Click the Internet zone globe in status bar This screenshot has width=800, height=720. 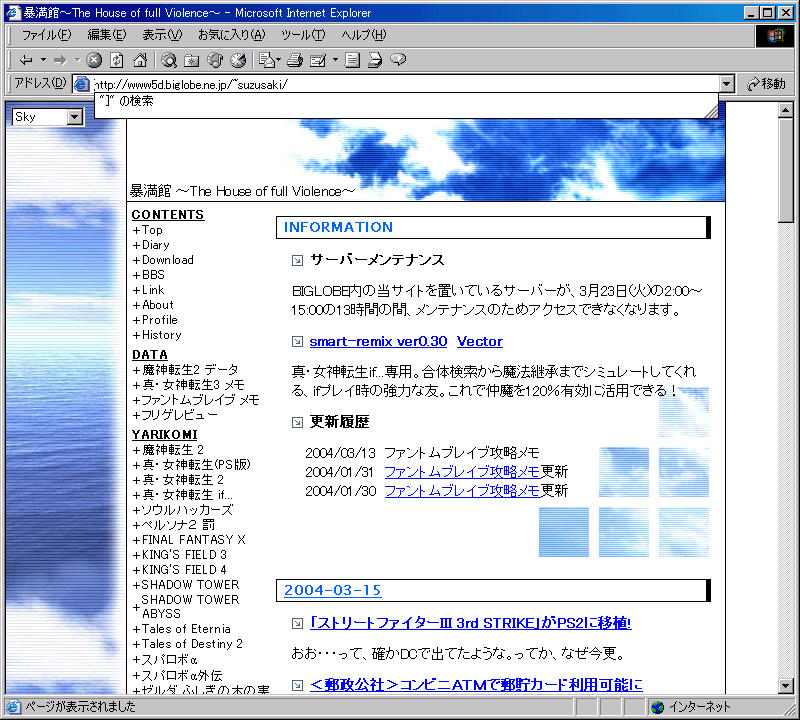click(x=658, y=707)
